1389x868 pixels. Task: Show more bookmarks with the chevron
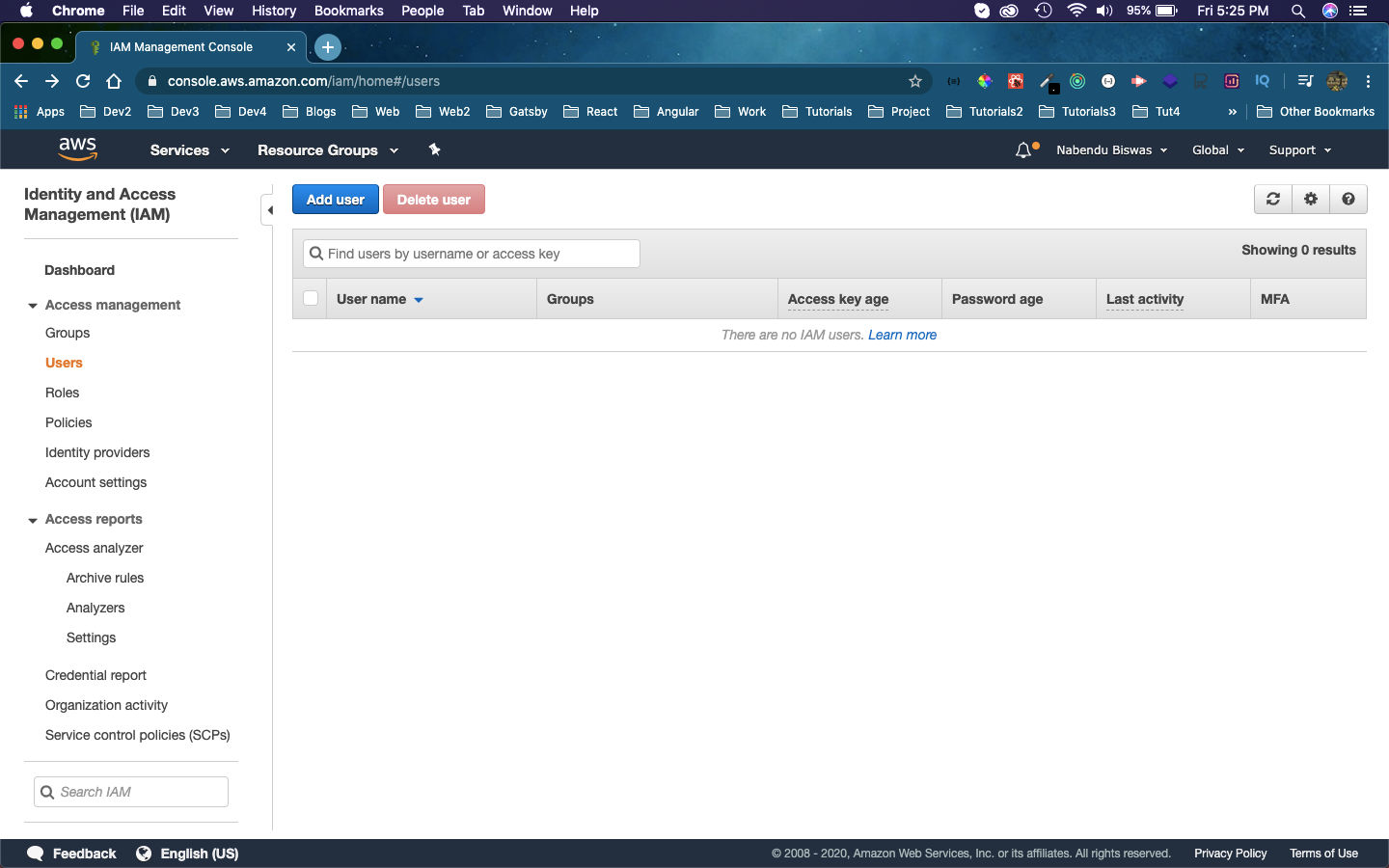[x=1232, y=112]
